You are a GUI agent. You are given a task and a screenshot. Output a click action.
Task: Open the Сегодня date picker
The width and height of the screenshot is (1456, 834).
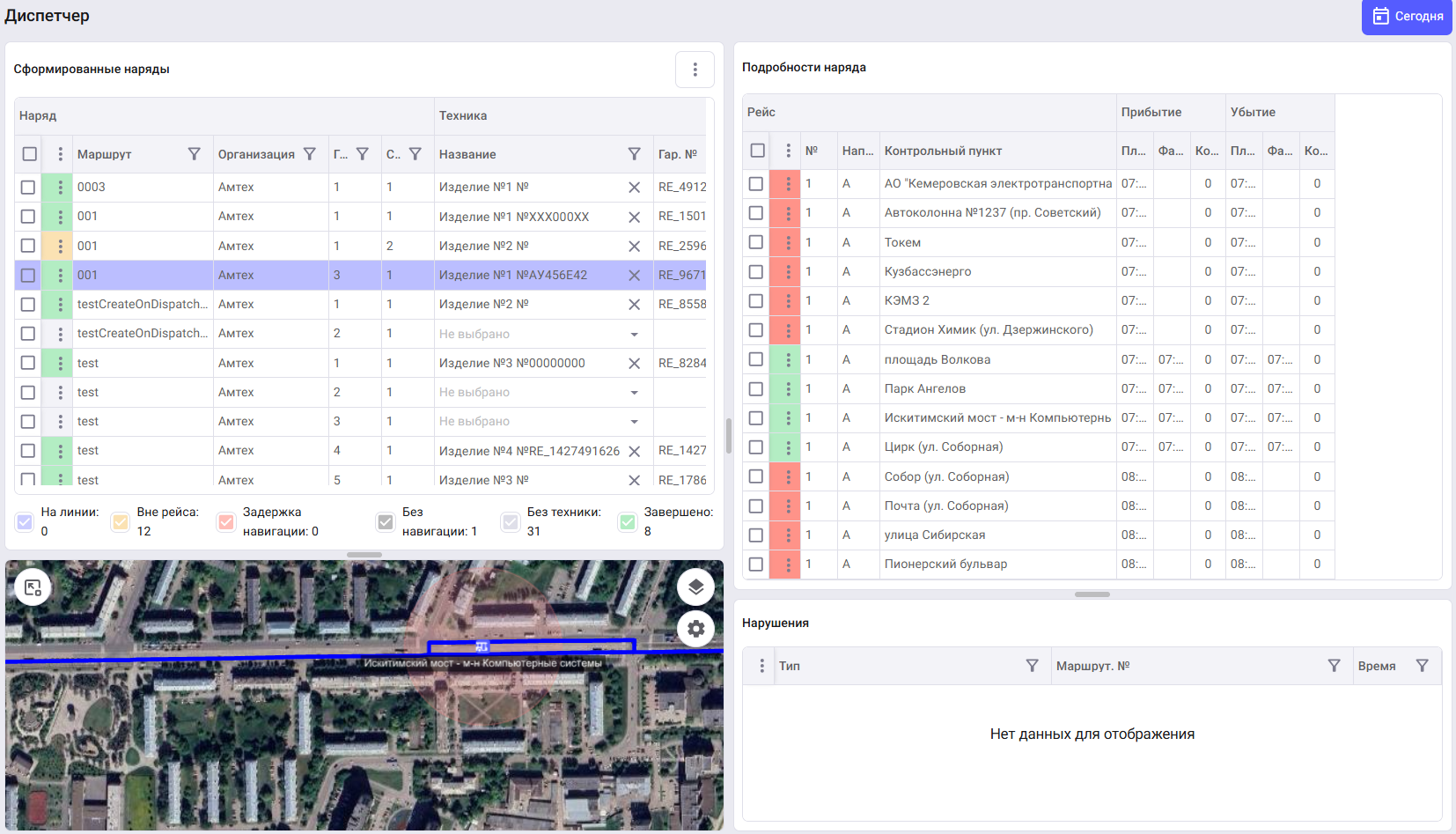point(1407,17)
